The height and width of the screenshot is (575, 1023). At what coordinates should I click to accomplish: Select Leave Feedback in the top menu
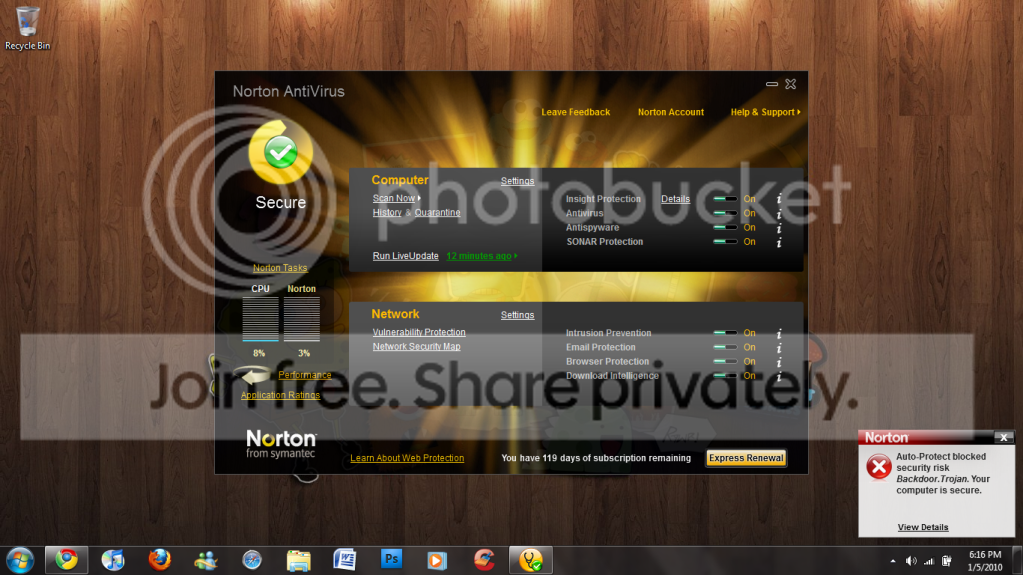[x=575, y=112]
